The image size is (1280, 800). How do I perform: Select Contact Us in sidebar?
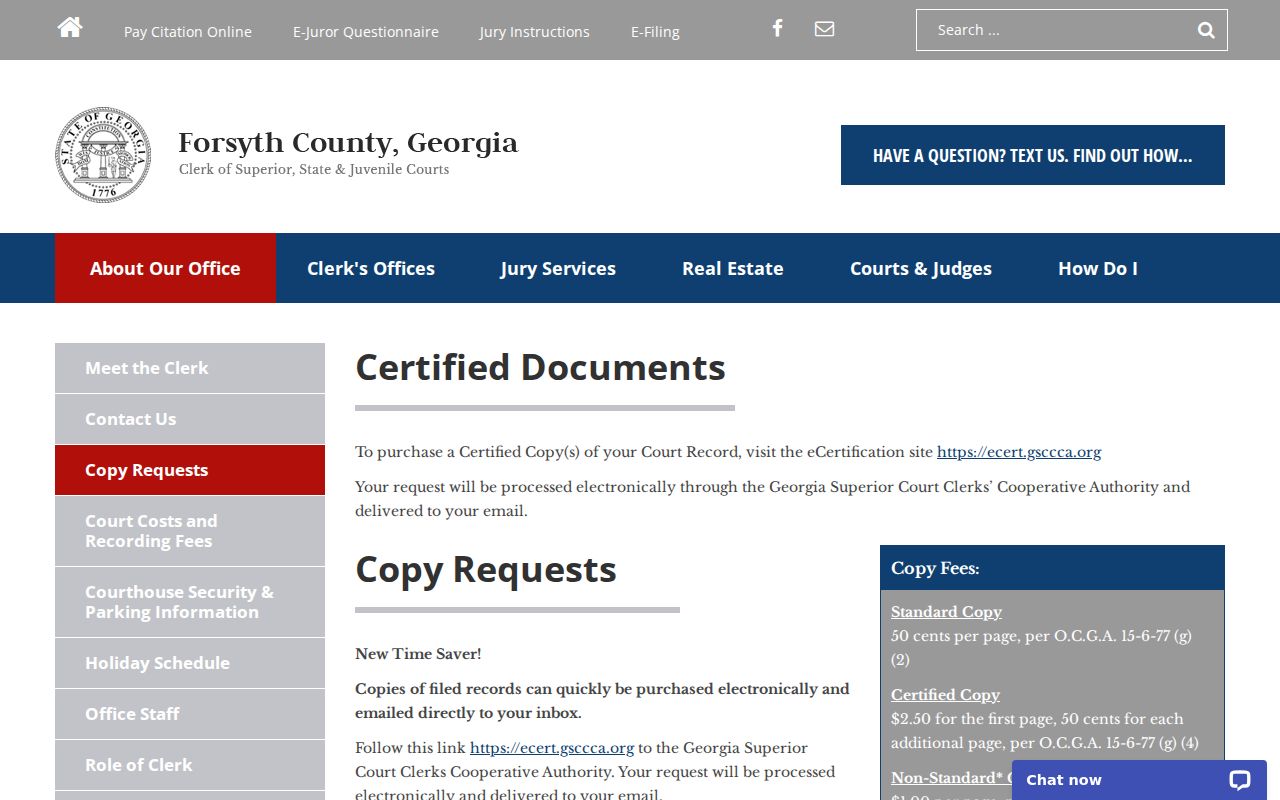[190, 419]
